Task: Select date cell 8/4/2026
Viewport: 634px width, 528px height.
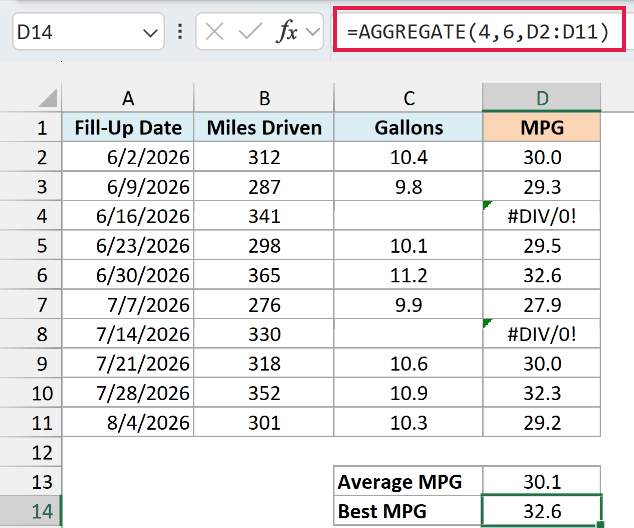Action: coord(128,422)
